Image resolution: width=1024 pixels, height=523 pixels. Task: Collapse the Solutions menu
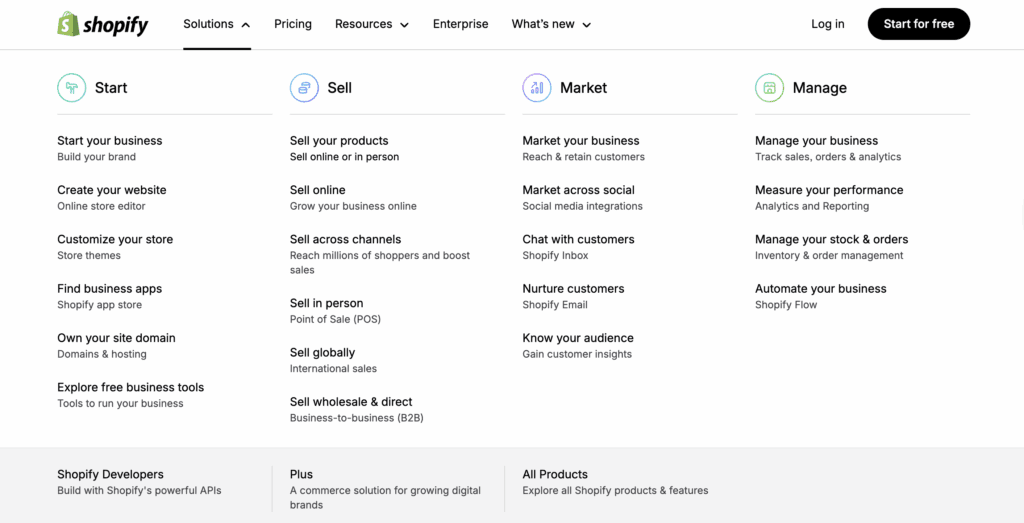[217, 24]
